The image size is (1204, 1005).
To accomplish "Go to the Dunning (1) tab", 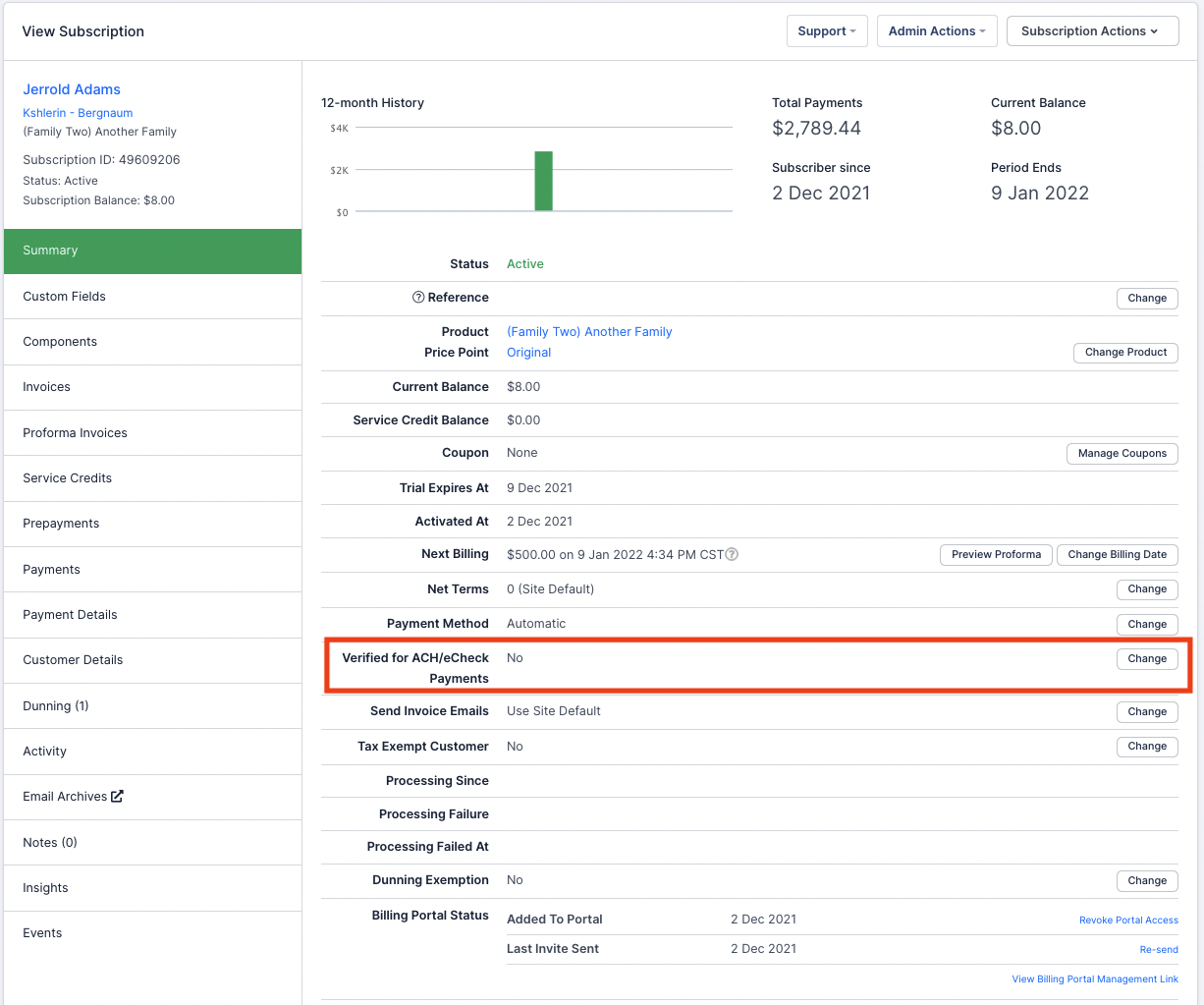I will [56, 706].
